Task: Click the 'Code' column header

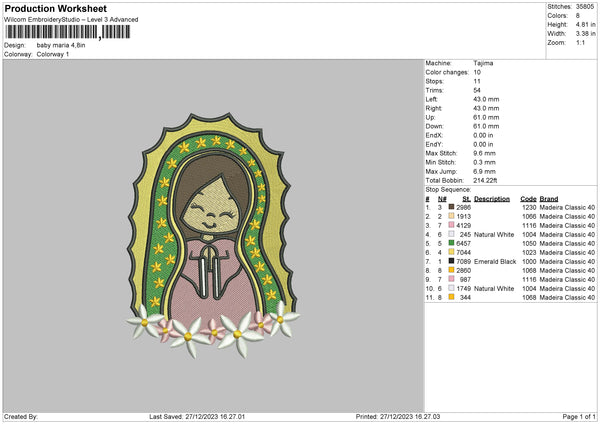Action: pyautogui.click(x=528, y=199)
